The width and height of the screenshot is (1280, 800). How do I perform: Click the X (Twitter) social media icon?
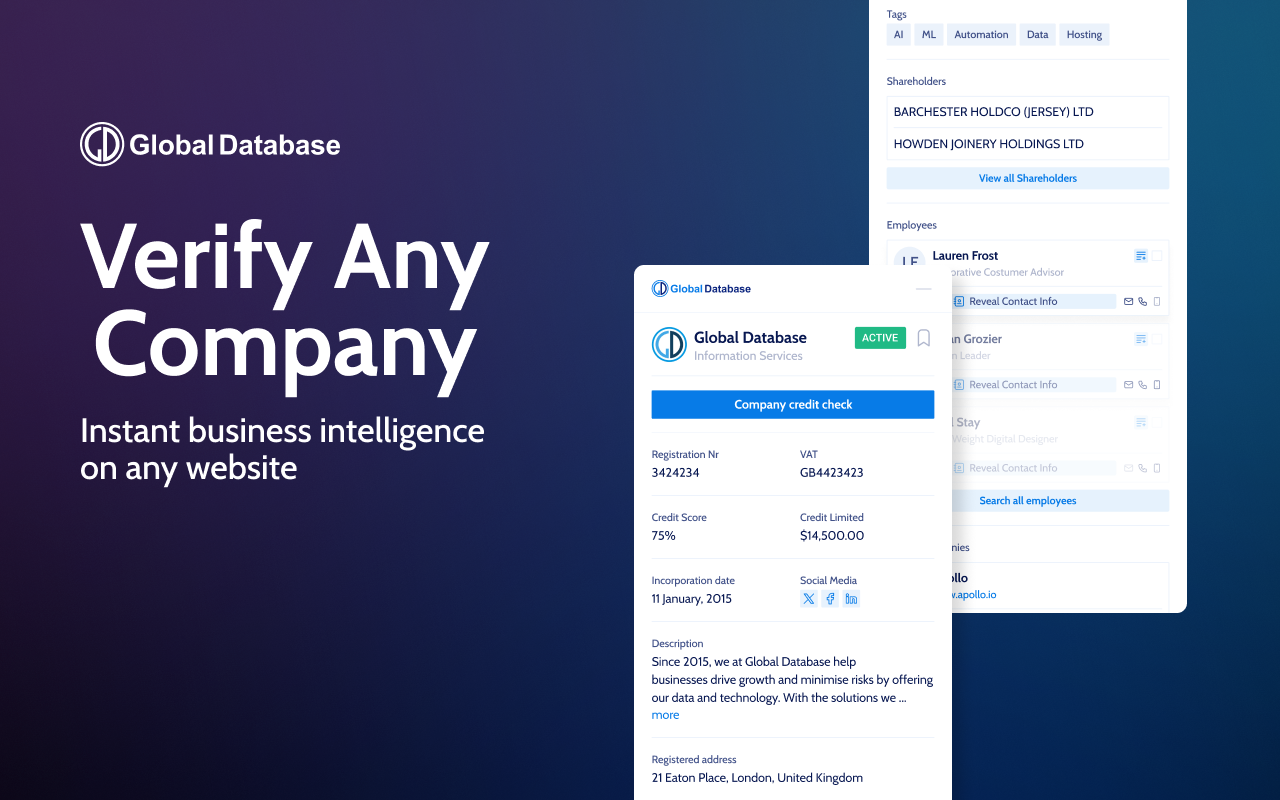[x=809, y=599]
